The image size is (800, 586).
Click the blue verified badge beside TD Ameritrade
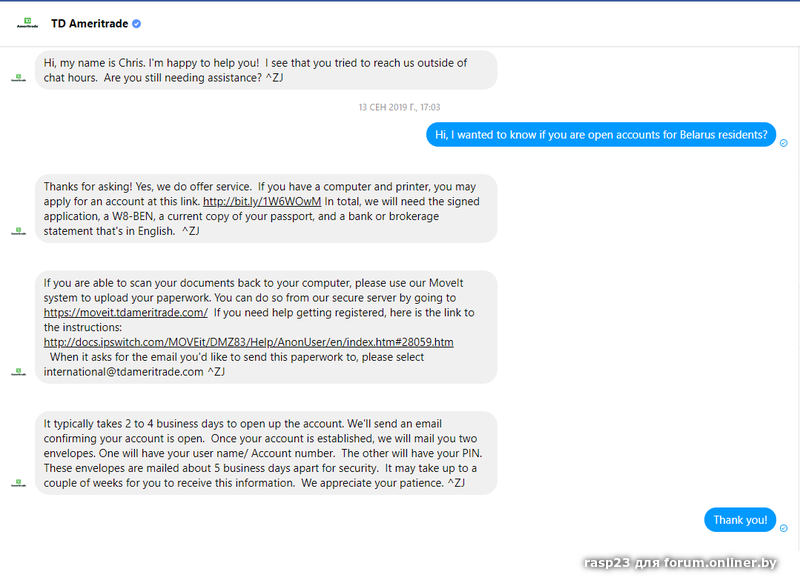coord(136,23)
